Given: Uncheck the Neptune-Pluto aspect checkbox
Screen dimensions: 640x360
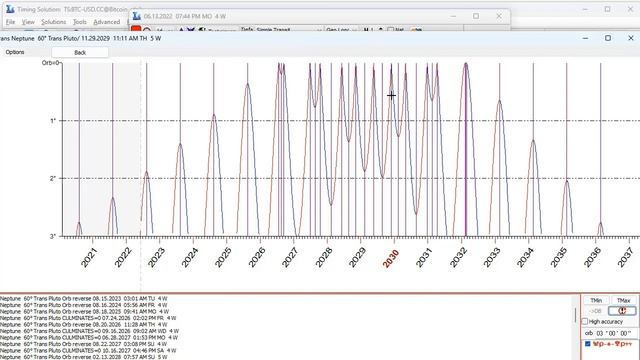Looking at the screenshot, I should [587, 344].
